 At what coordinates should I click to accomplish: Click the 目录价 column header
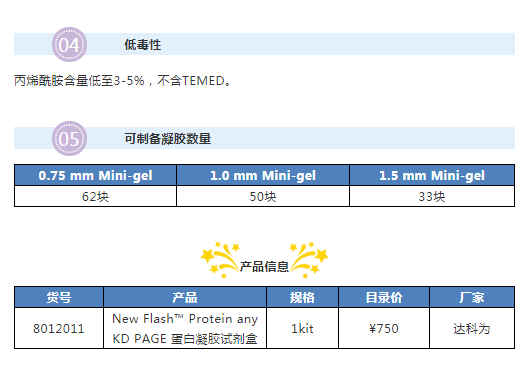tap(384, 298)
